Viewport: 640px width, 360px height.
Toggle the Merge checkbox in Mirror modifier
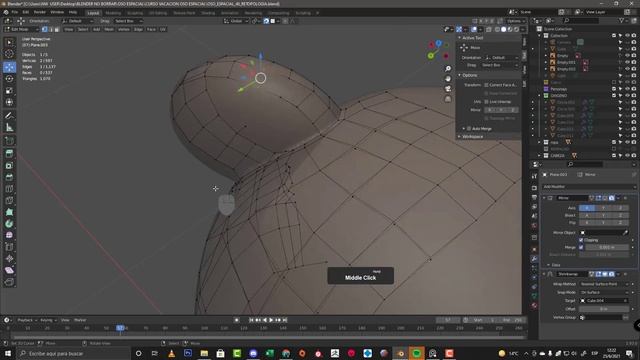[581, 247]
